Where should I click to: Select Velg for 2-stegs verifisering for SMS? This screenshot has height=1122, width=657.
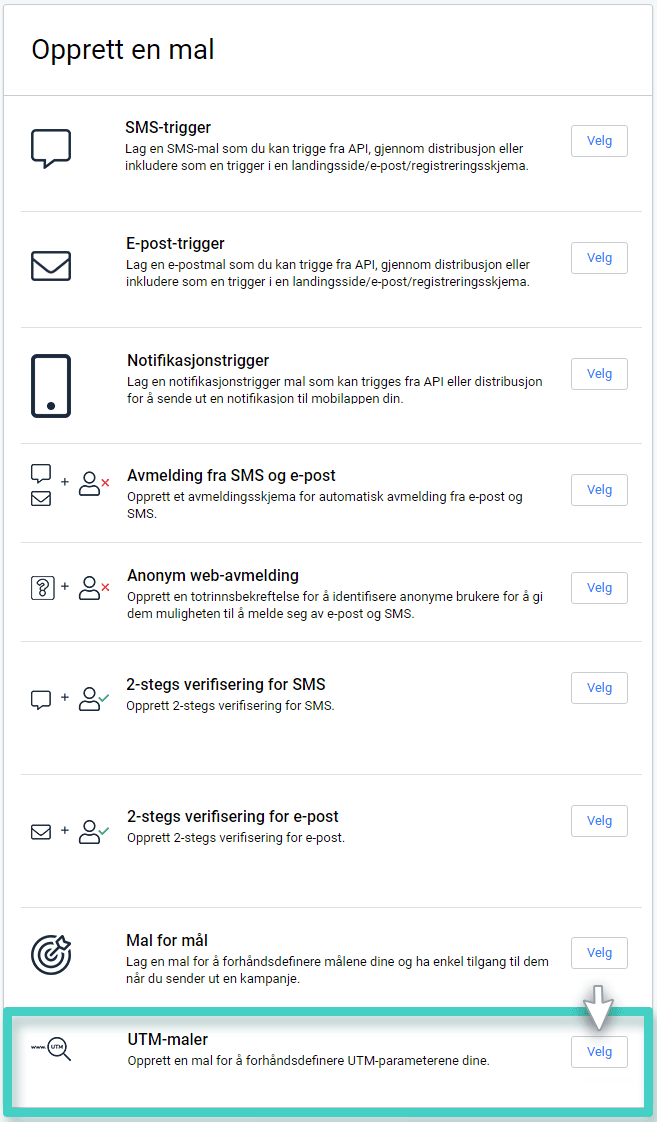599,688
